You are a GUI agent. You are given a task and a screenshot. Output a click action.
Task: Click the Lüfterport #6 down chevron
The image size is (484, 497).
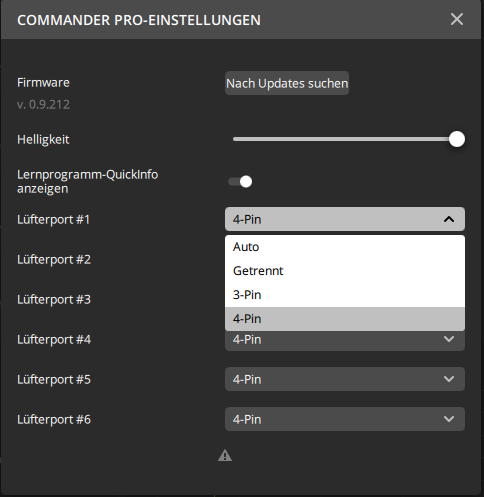(449, 419)
